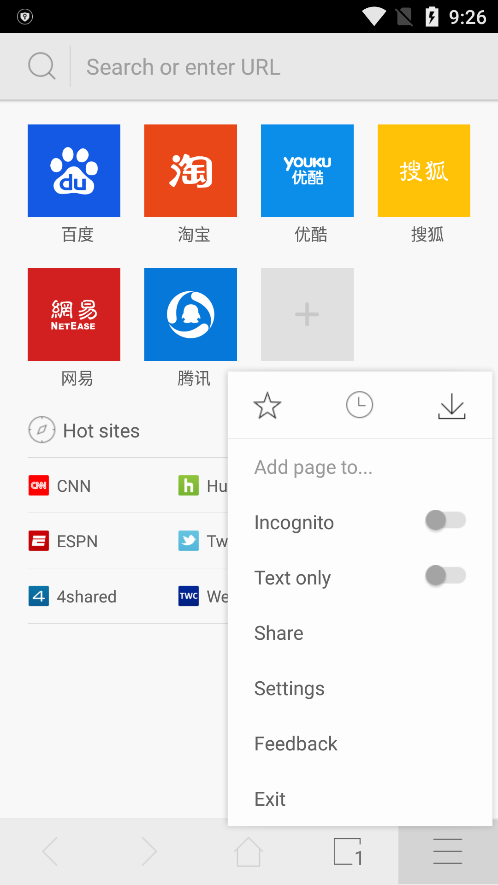Viewport: 498px width, 885px height.
Task: Tap the search magnifier icon
Action: tap(42, 67)
